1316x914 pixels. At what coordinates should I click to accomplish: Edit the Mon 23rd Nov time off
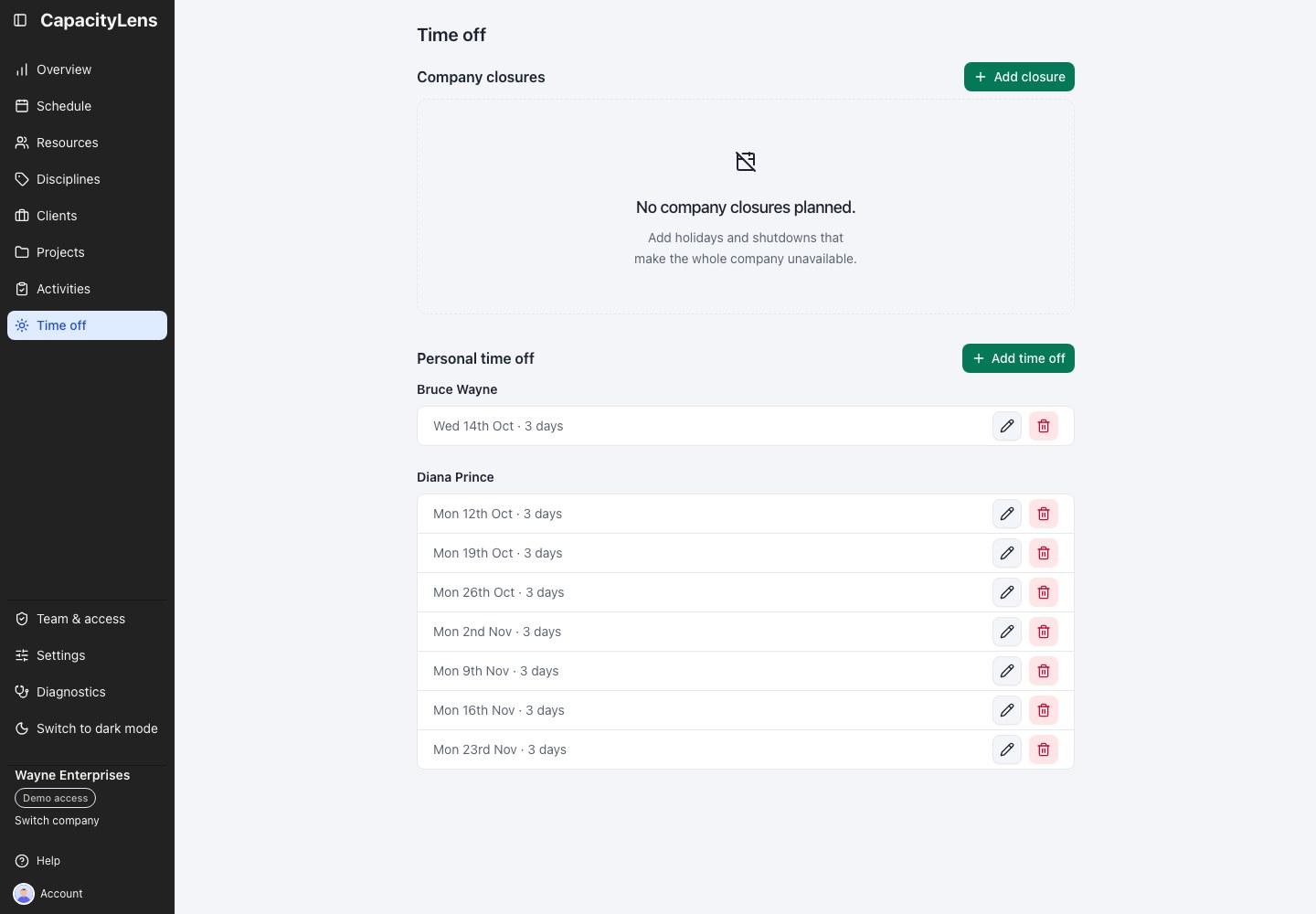[1007, 749]
